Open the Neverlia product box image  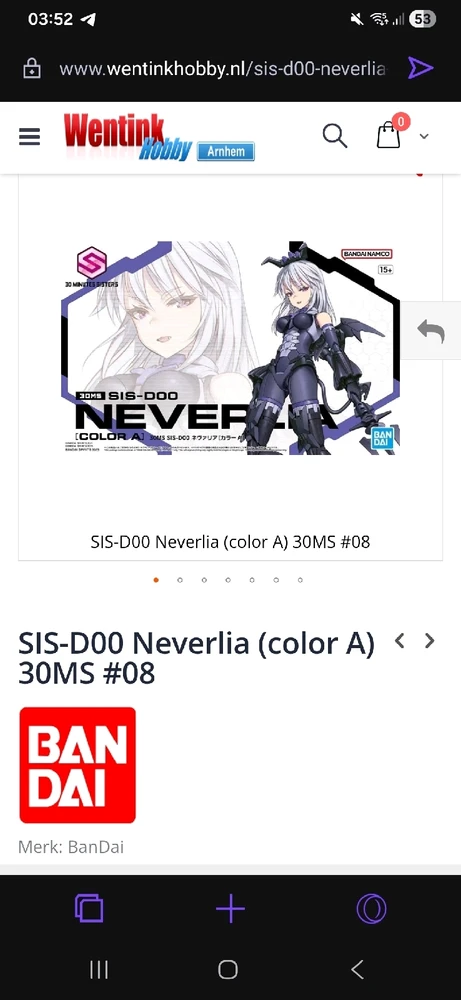pos(231,348)
